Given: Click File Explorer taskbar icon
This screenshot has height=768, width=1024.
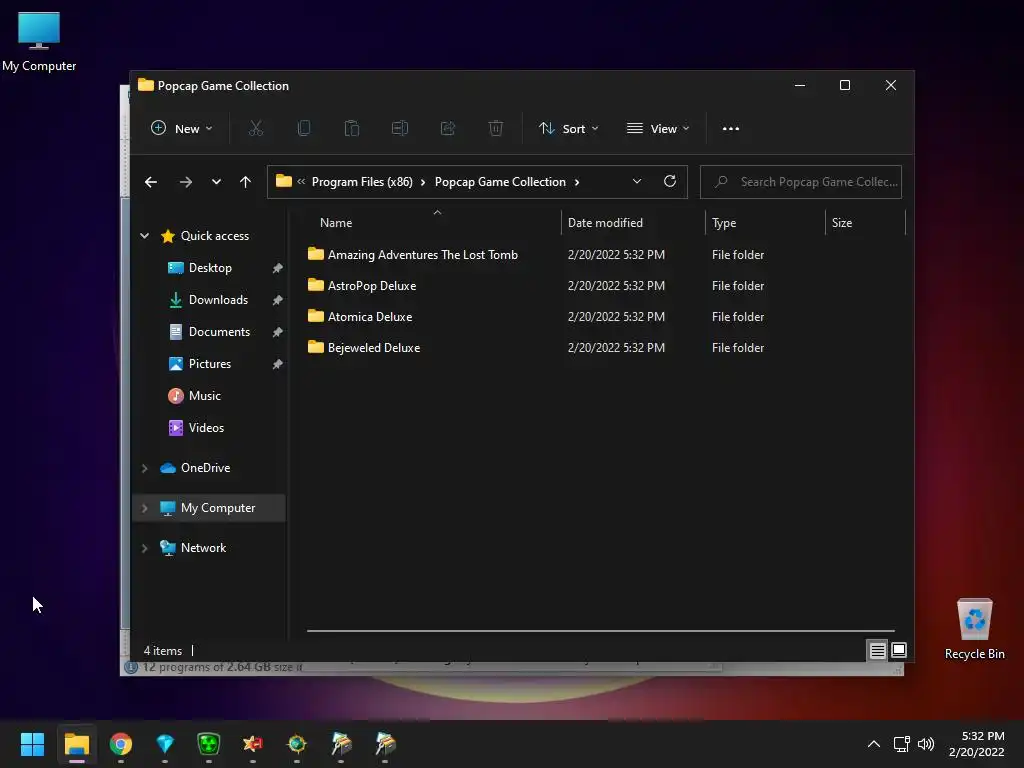Looking at the screenshot, I should coord(76,744).
